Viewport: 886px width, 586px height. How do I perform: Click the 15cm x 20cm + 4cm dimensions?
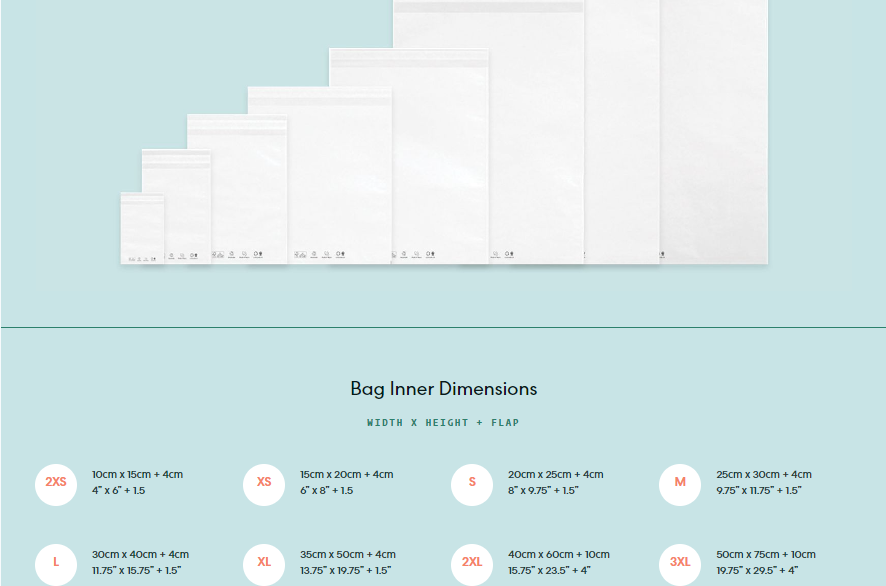[x=346, y=475]
